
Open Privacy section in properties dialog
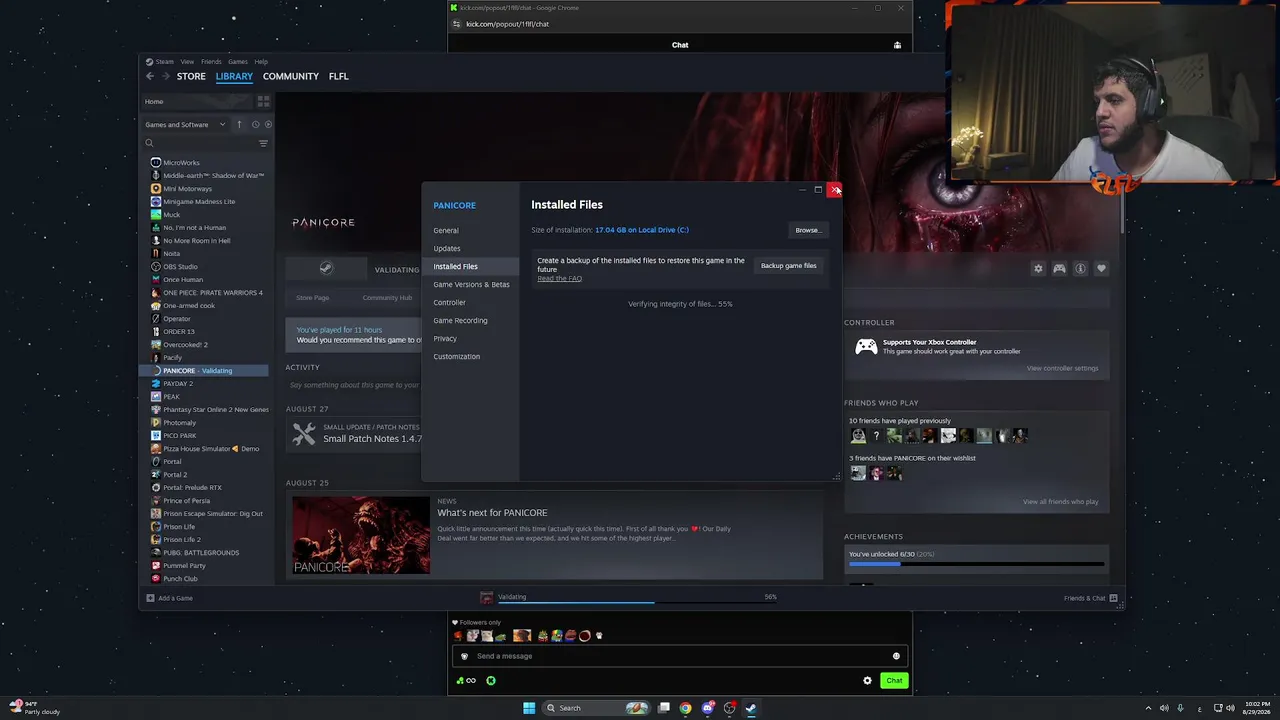point(445,338)
